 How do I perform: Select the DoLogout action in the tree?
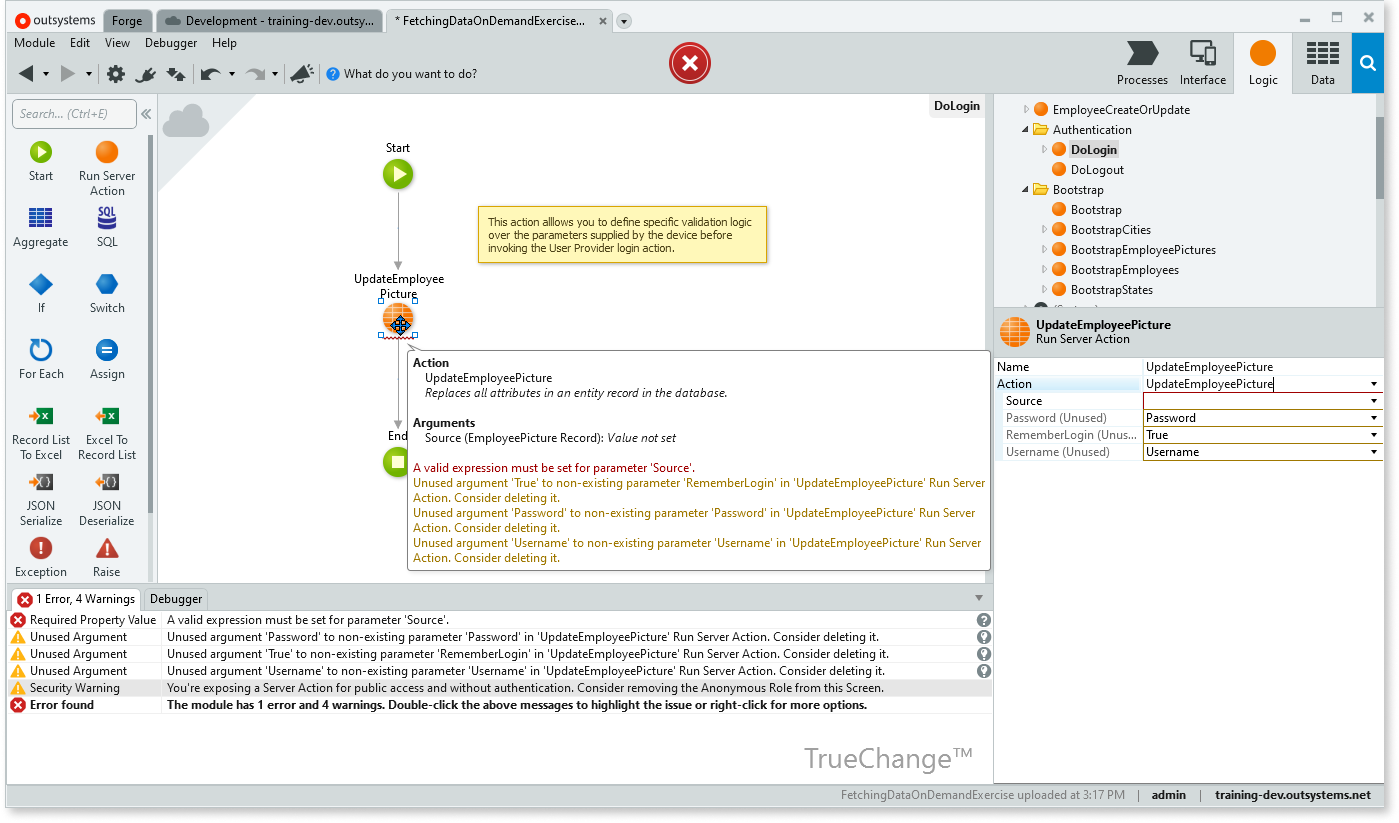(x=1096, y=169)
